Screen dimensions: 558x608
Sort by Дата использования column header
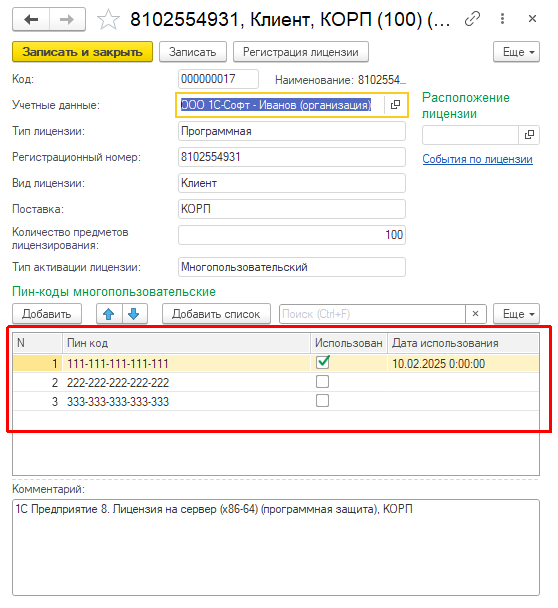click(463, 343)
